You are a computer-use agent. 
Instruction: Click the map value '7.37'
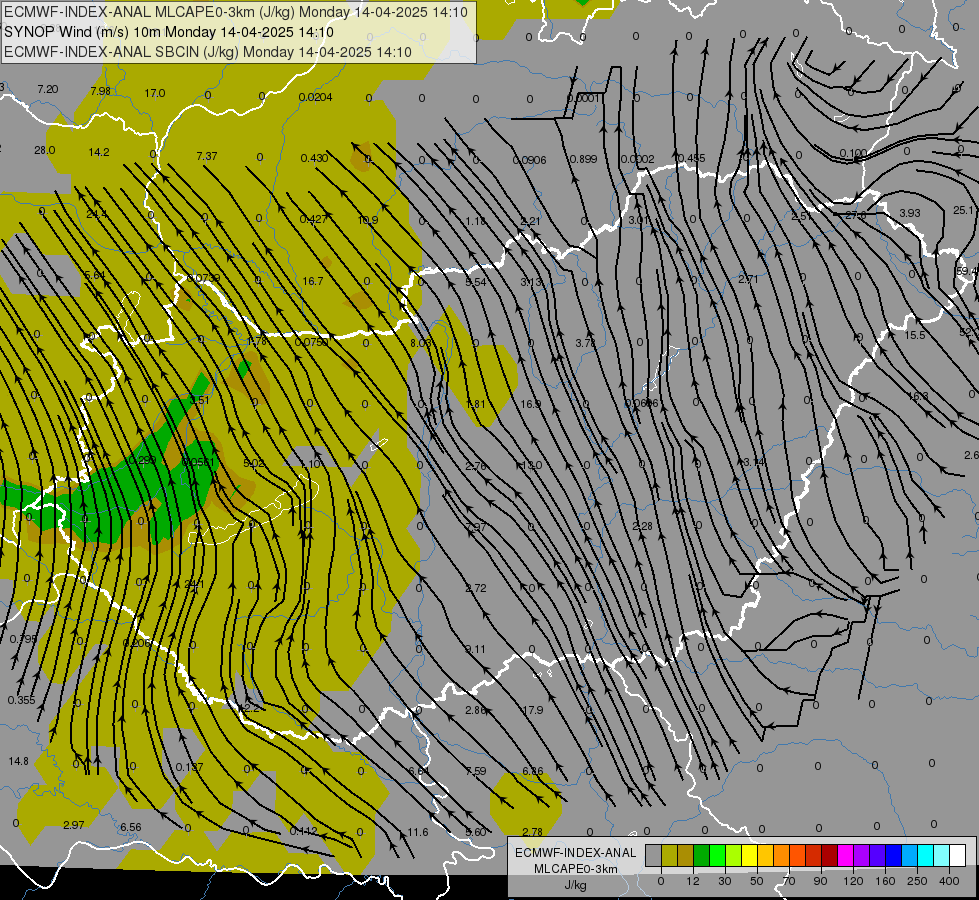(x=207, y=156)
